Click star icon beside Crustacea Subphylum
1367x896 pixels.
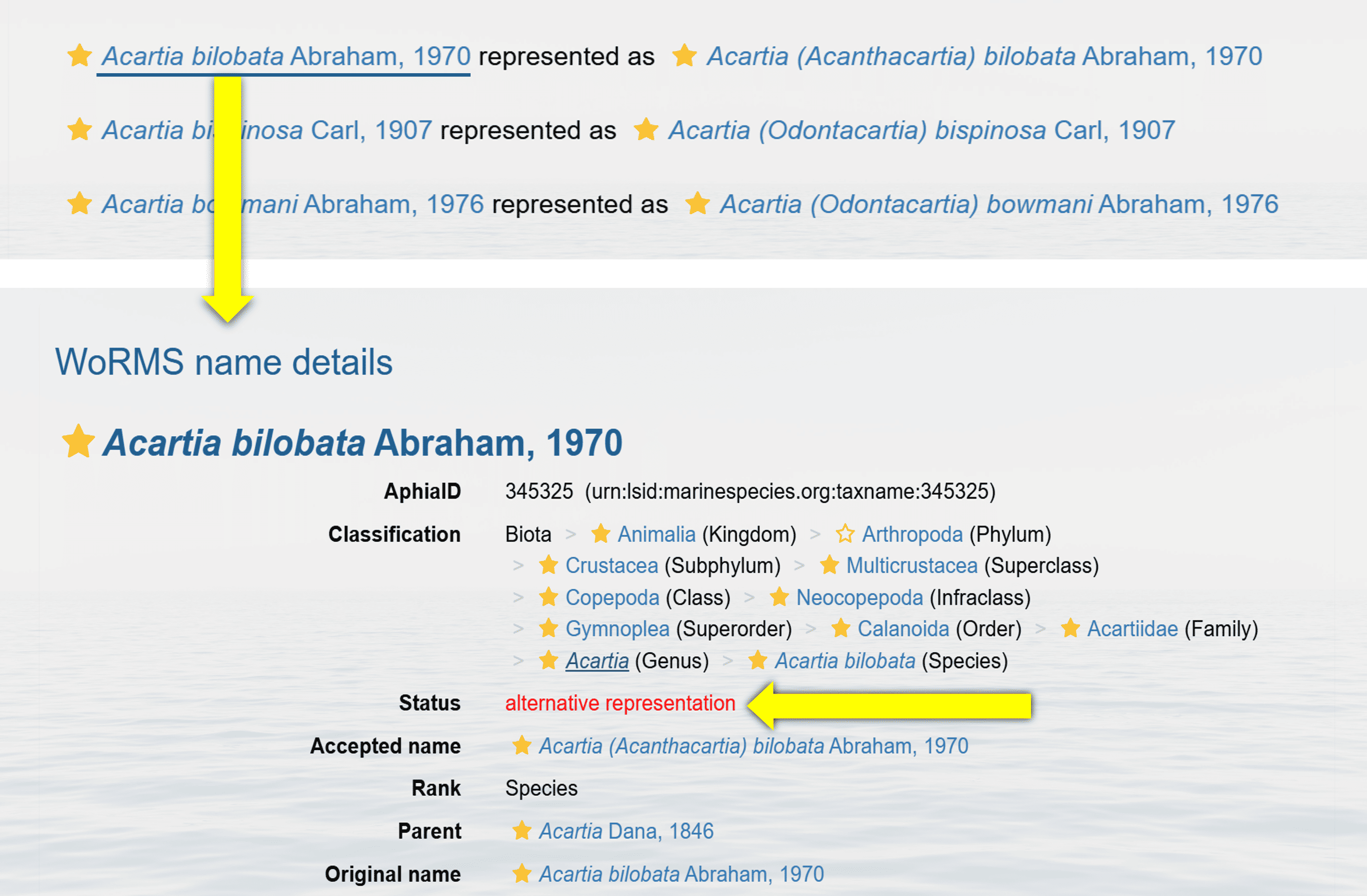coord(548,565)
